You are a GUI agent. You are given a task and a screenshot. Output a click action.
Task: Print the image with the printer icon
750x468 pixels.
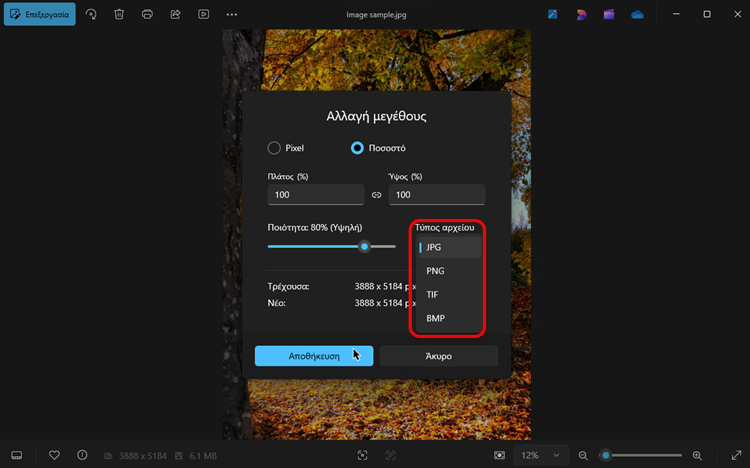147,15
